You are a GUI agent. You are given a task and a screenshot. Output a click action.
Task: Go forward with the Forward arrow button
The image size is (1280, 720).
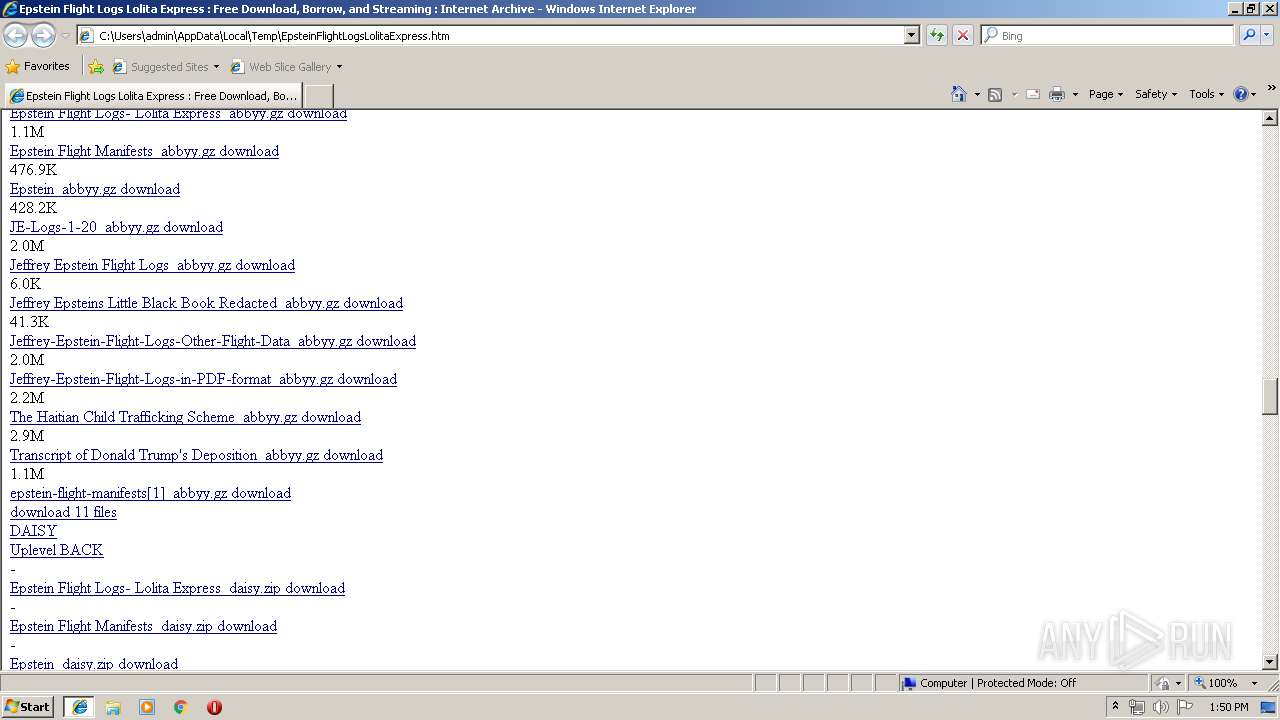point(43,35)
